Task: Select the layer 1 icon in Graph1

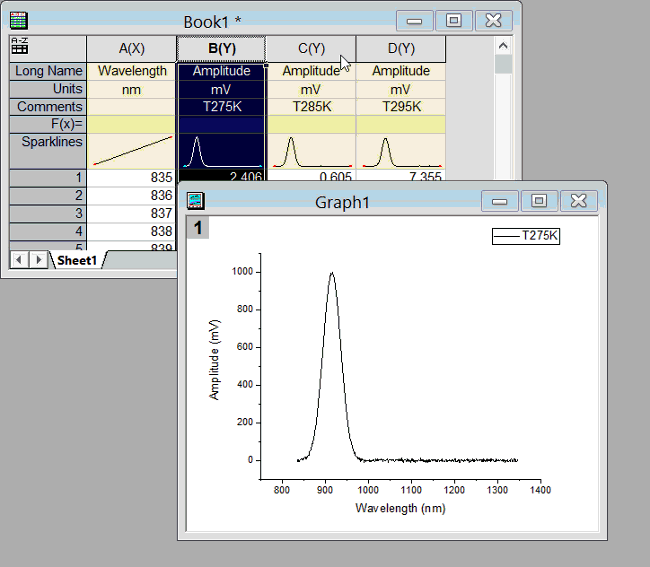Action: 198,229
